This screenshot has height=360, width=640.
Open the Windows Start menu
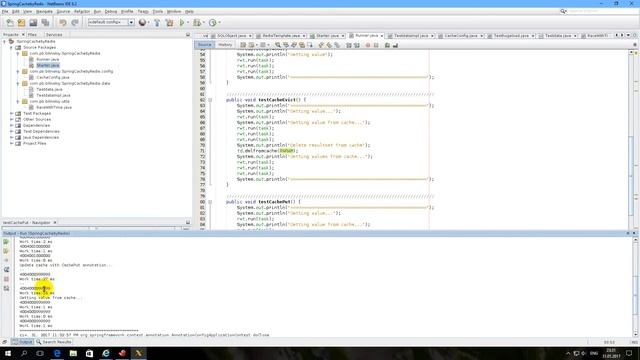click(x=8, y=353)
